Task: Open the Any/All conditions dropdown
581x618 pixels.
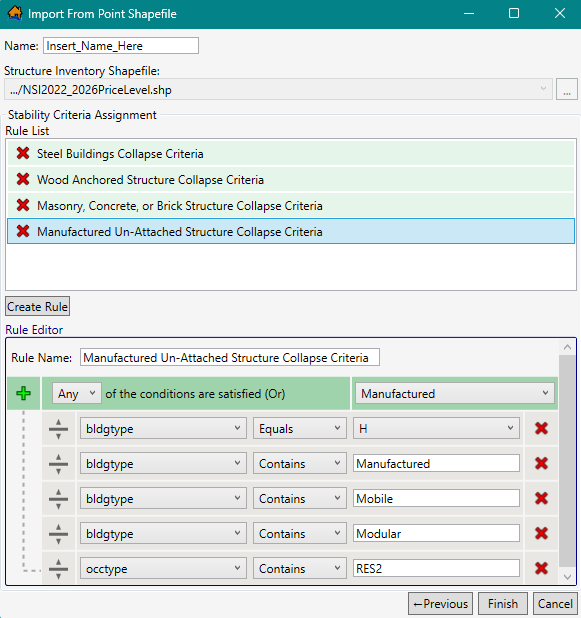Action: pos(77,393)
